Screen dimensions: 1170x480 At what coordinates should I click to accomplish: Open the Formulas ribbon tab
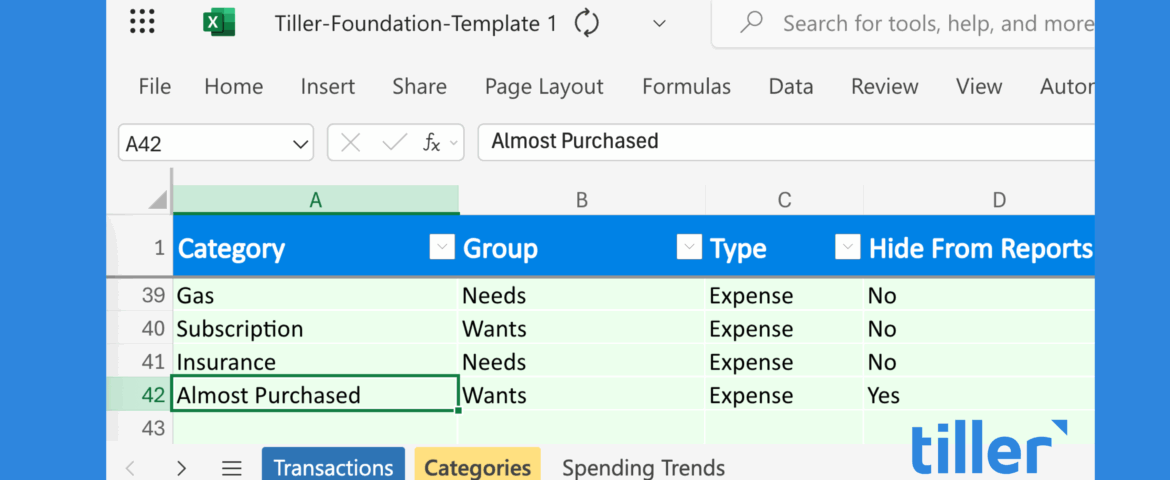[x=686, y=87]
